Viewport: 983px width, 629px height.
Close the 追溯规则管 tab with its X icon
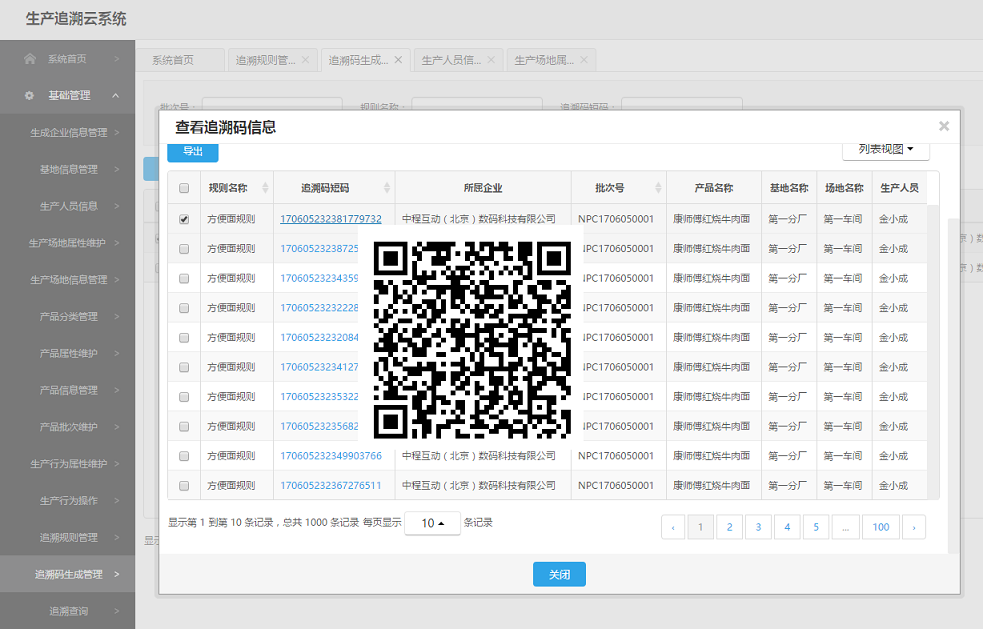click(x=305, y=60)
